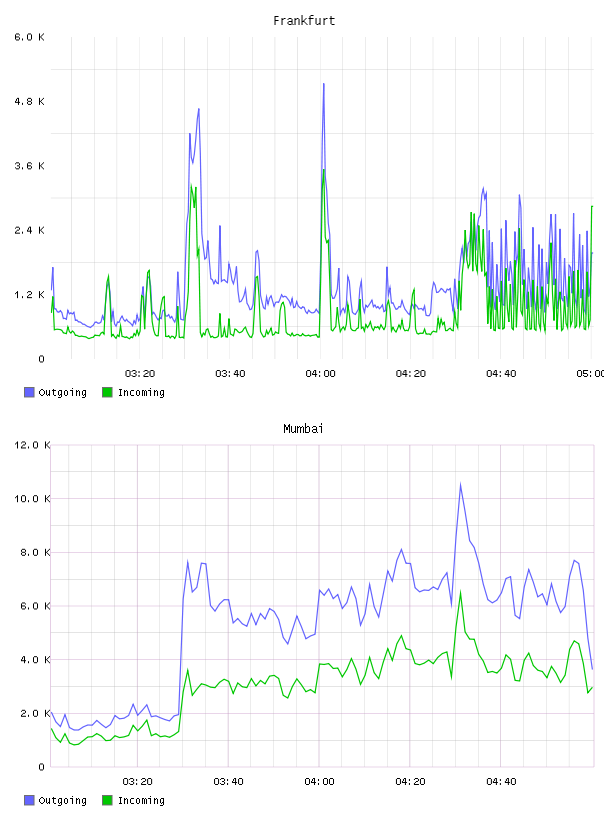Click Frankfurt's 1.2 K axis label
The height and width of the screenshot is (816, 608).
click(x=30, y=295)
